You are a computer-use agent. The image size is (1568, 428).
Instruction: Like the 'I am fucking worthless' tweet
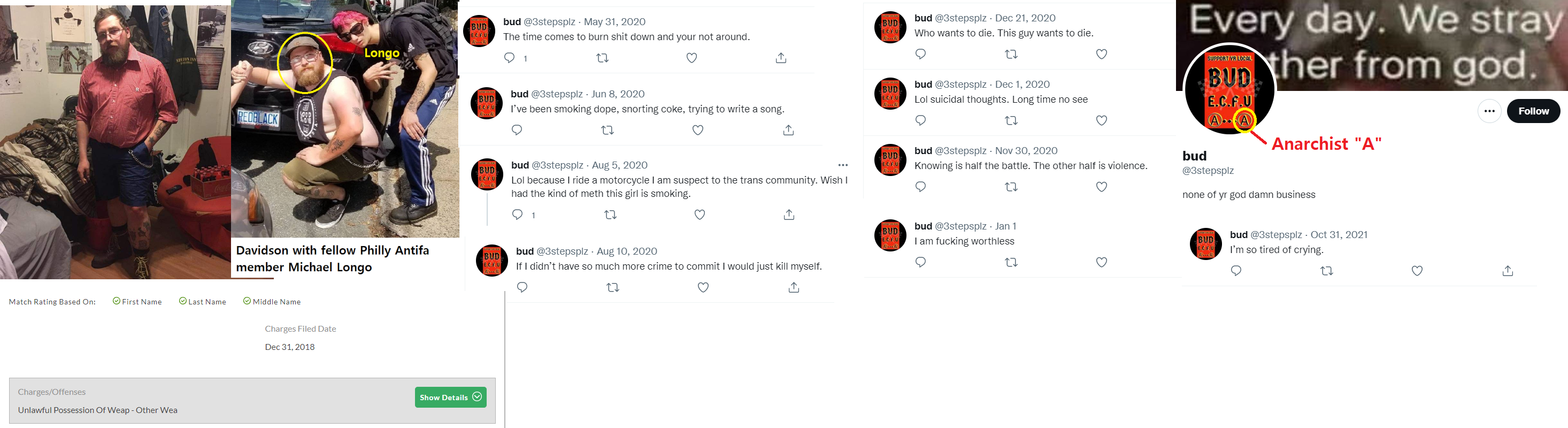pyautogui.click(x=1101, y=262)
